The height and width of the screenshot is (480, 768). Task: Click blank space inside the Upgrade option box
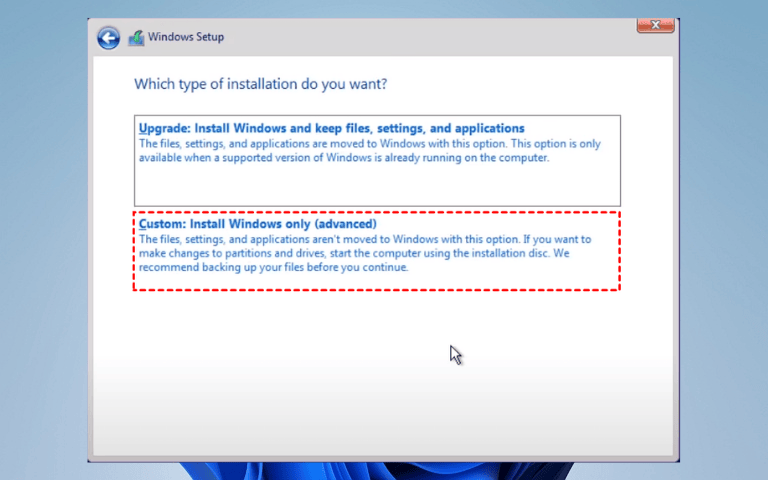tap(377, 187)
